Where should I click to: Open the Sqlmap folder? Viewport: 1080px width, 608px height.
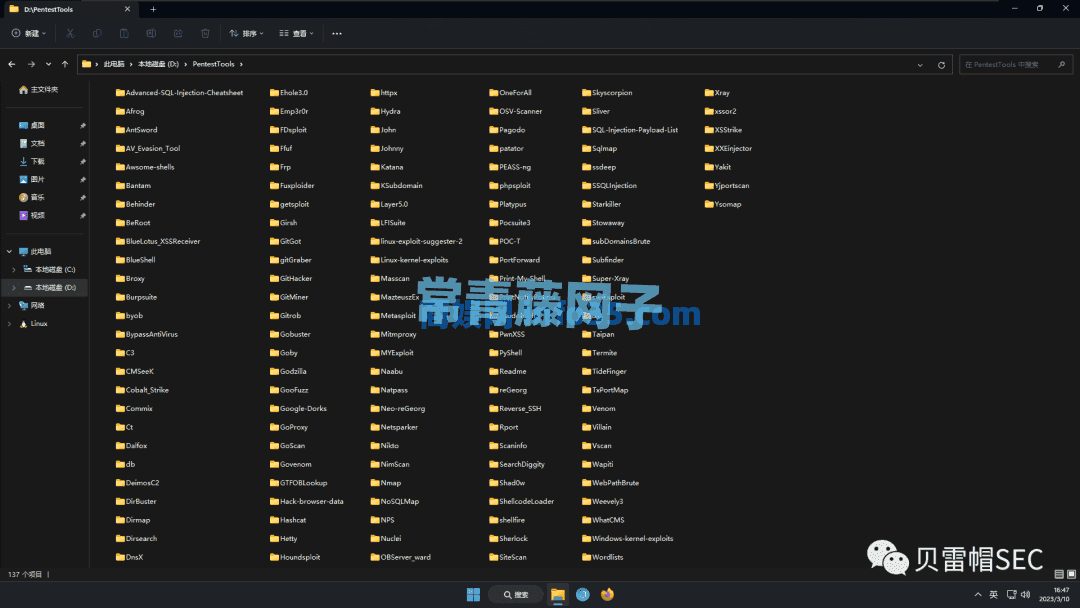click(x=599, y=148)
